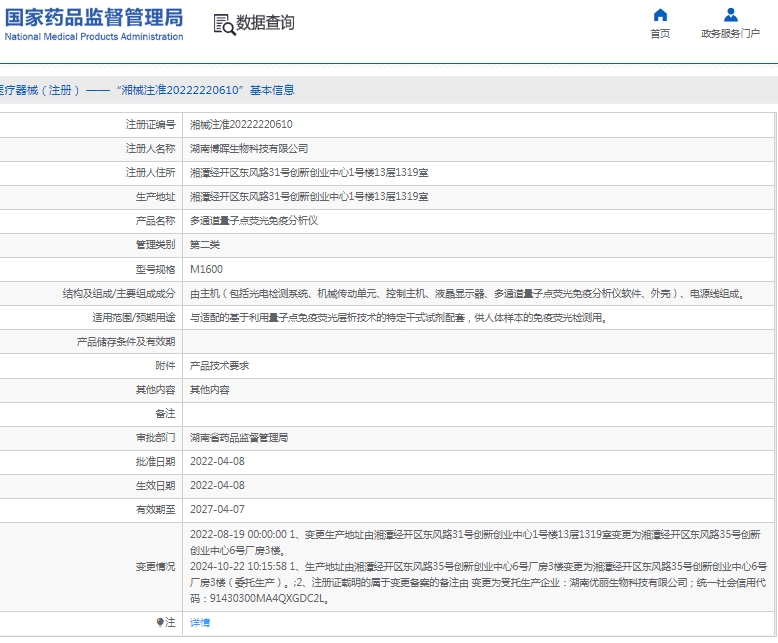This screenshot has height=643, width=778.
Task: Click the National Medical Products Administration subtitle
Action: tap(94, 37)
